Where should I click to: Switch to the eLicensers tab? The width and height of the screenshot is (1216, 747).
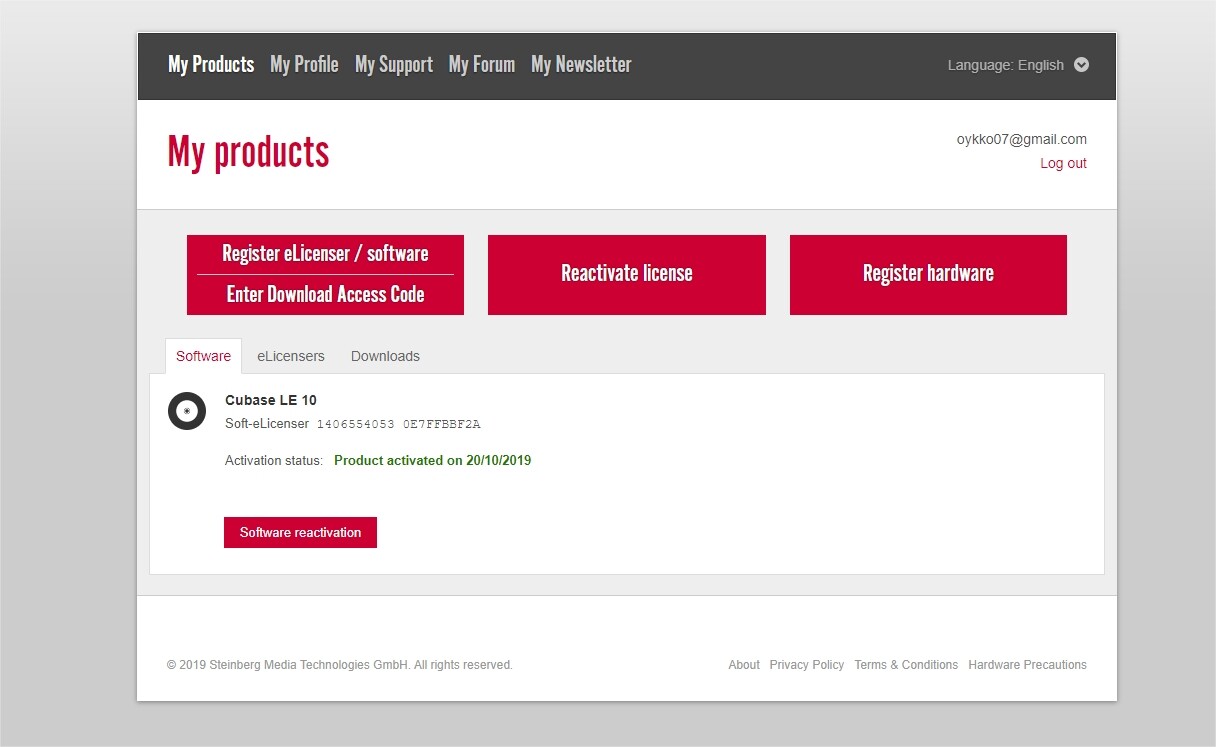[291, 356]
